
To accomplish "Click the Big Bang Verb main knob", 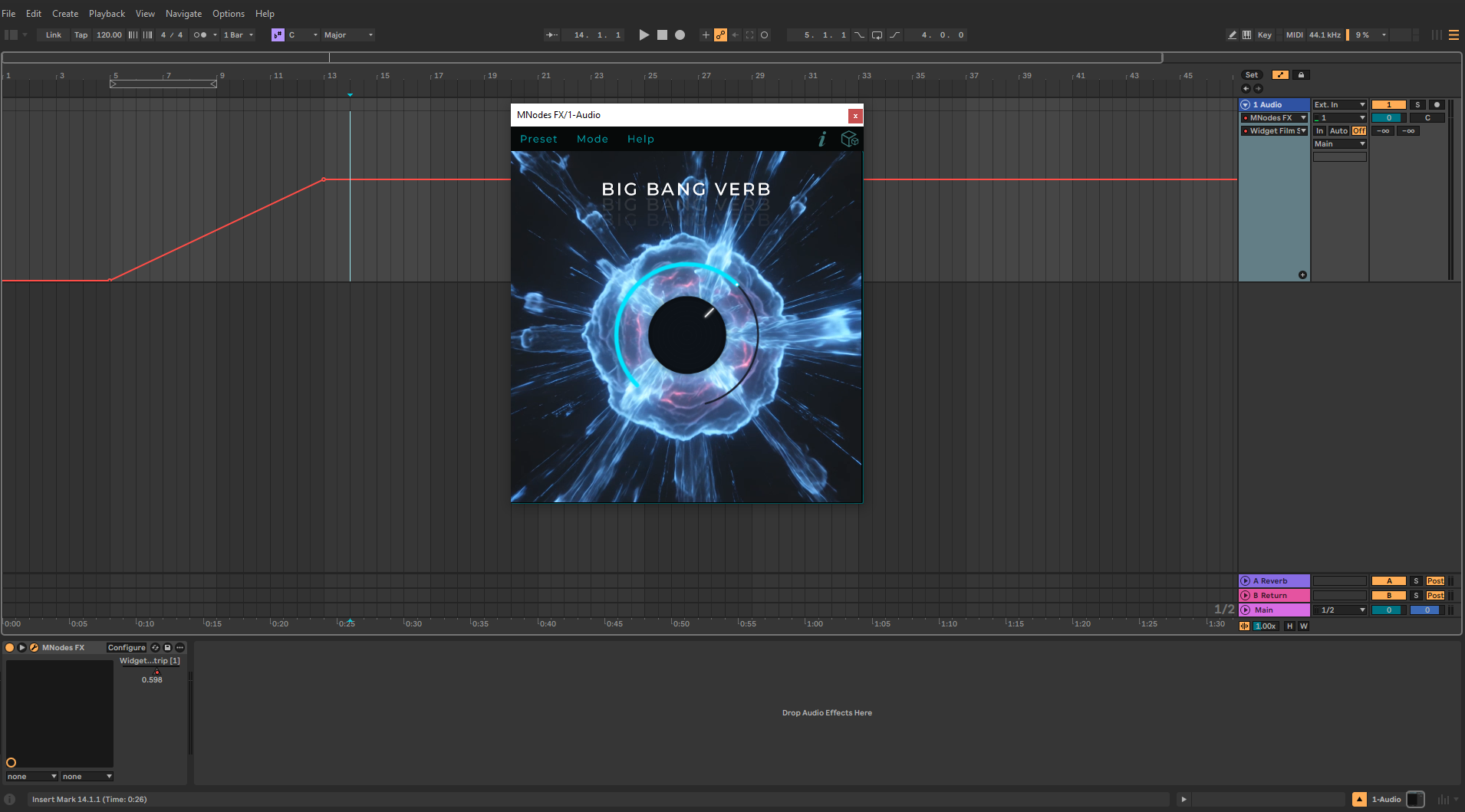I will coord(686,335).
